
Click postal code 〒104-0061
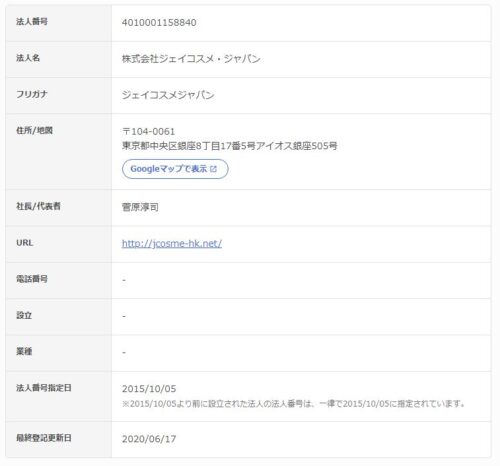(148, 132)
